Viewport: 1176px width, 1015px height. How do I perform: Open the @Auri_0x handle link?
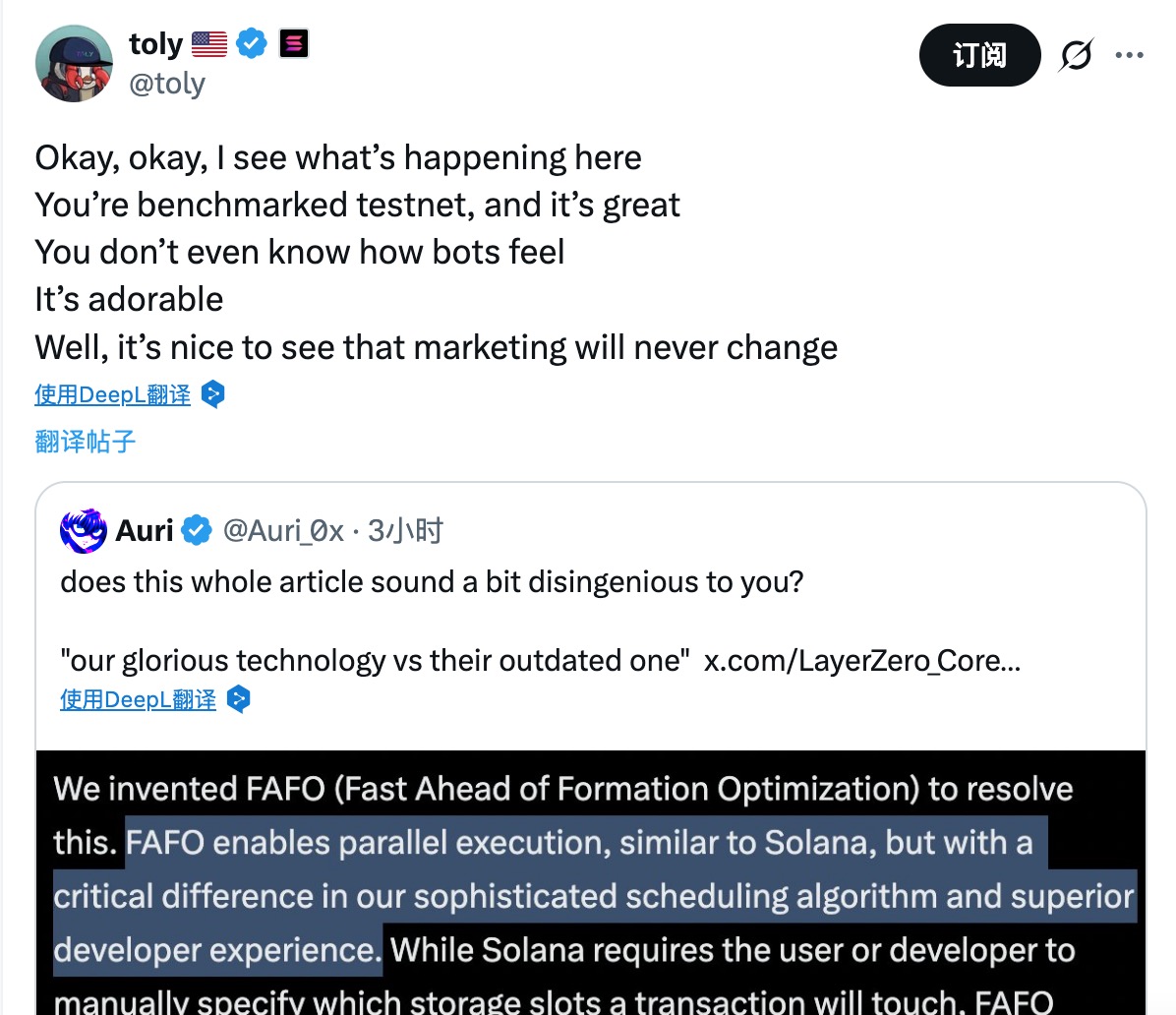(x=283, y=531)
